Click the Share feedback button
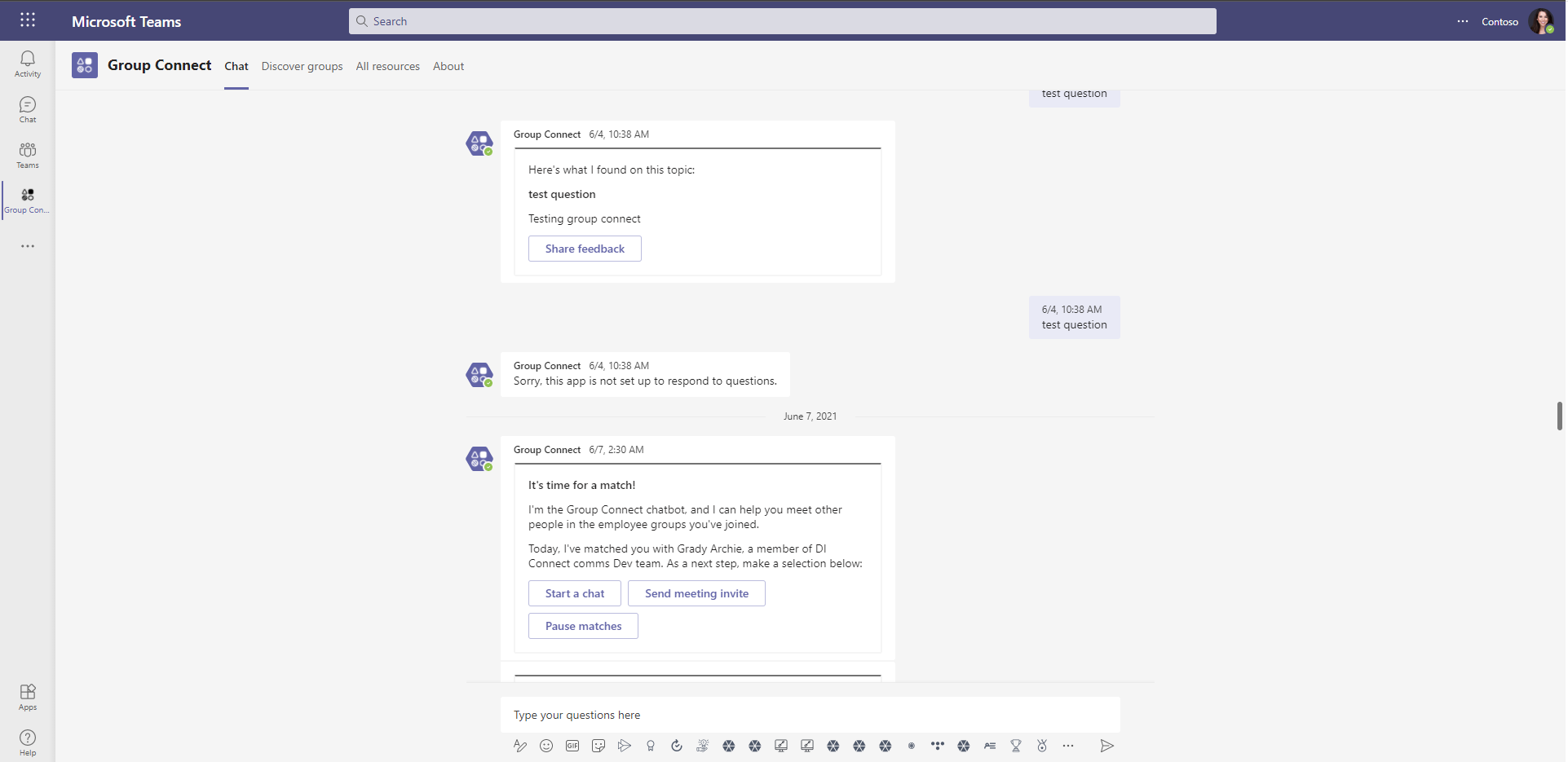The width and height of the screenshot is (1568, 762). coord(585,249)
